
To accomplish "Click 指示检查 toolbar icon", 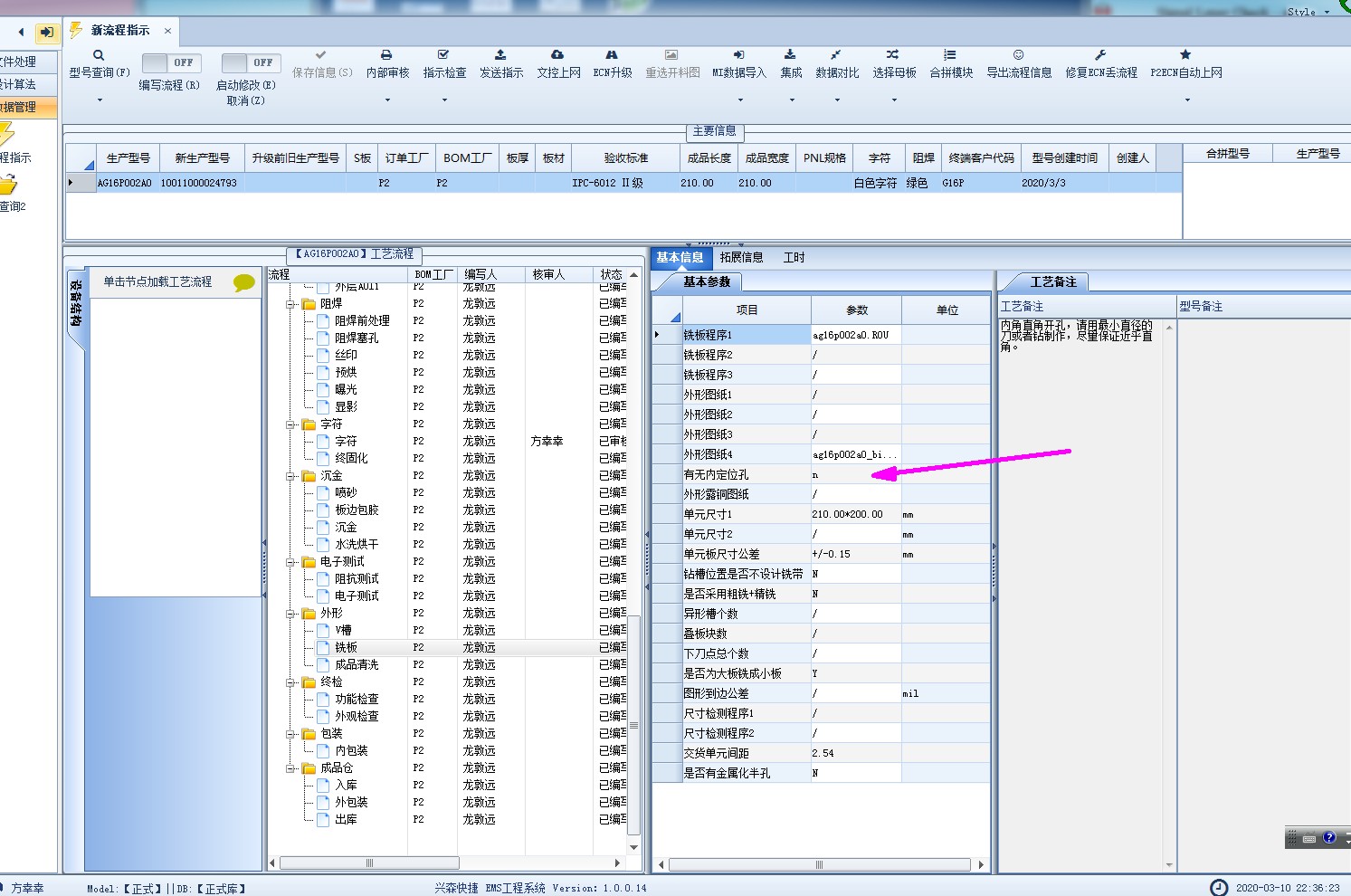I will click(x=443, y=55).
